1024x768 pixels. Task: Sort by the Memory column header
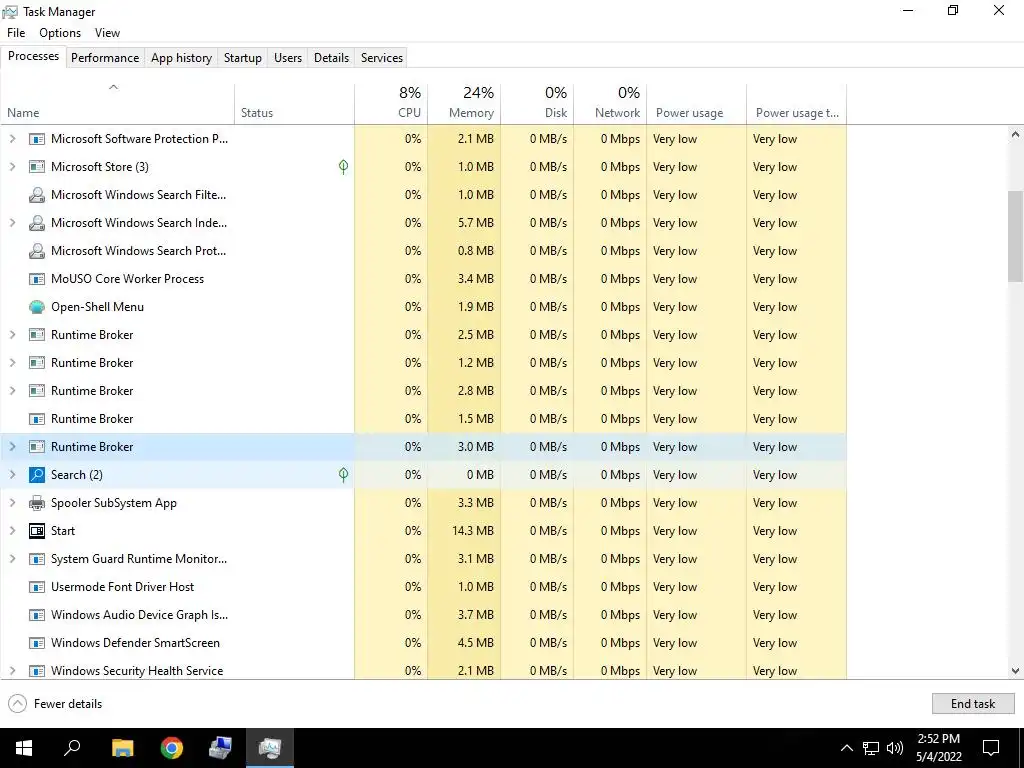[x=464, y=103]
